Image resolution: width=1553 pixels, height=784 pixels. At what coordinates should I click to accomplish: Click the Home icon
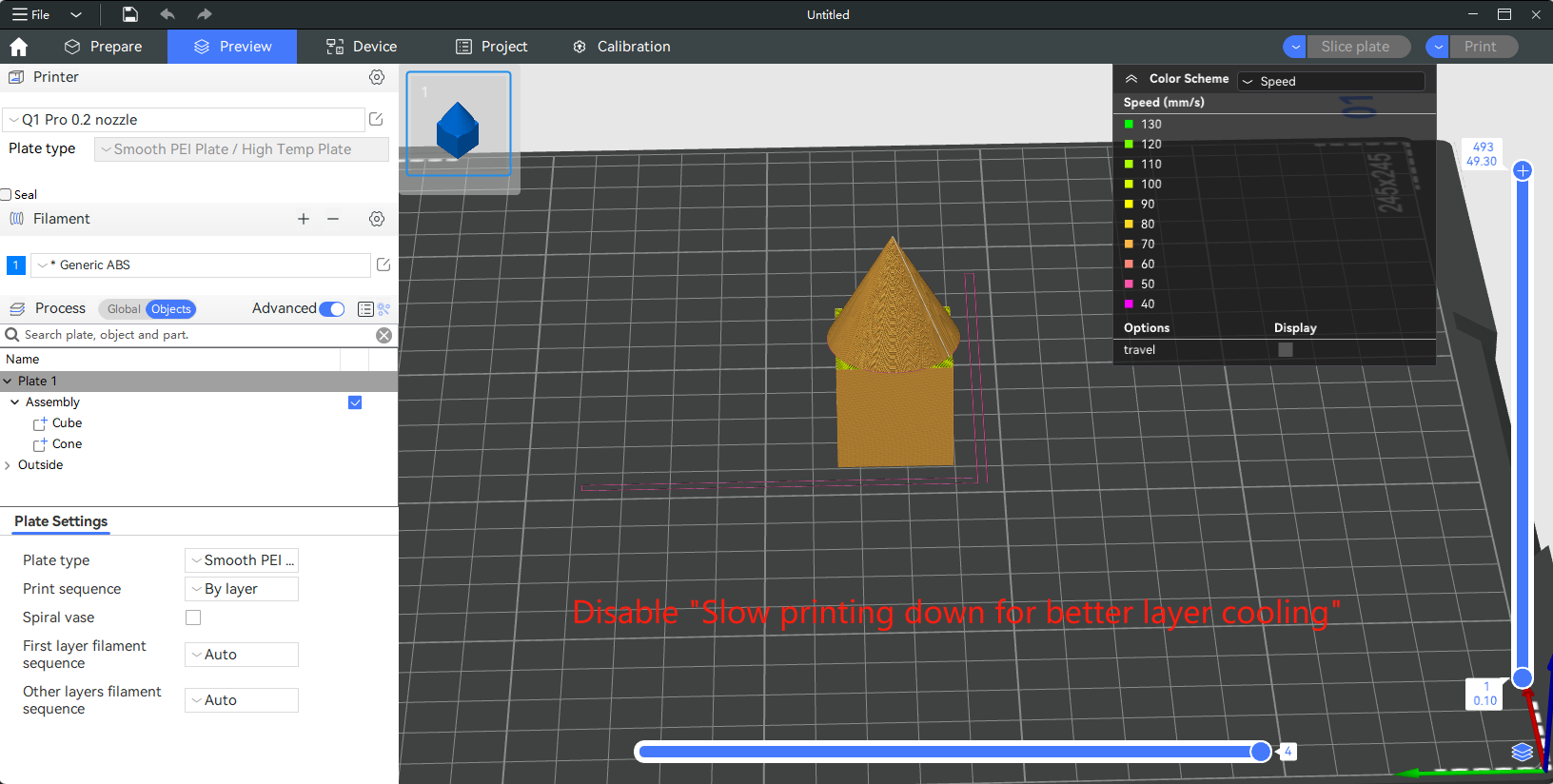pos(18,47)
